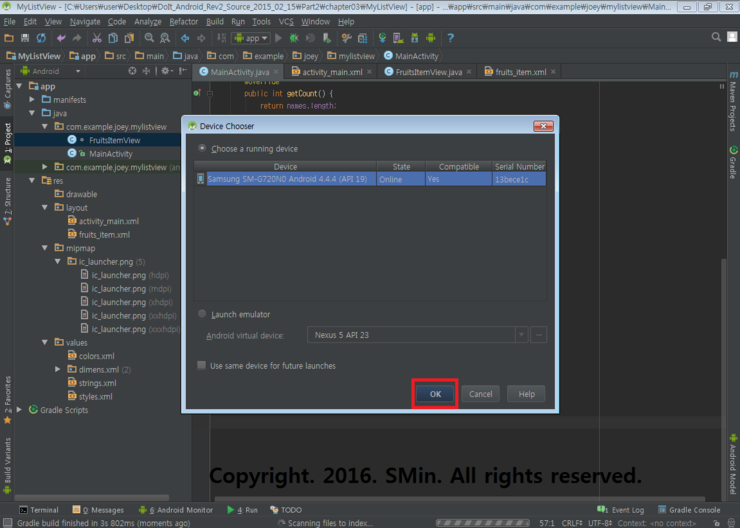Image resolution: width=740 pixels, height=528 pixels.
Task: Click the Save All toolbar icon
Action: point(25,38)
